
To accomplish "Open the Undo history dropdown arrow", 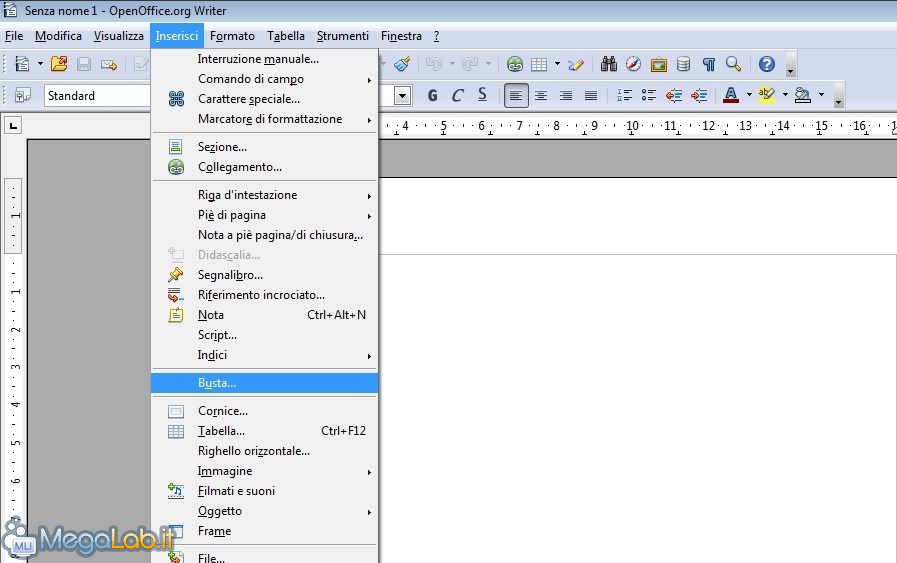I will [x=452, y=64].
